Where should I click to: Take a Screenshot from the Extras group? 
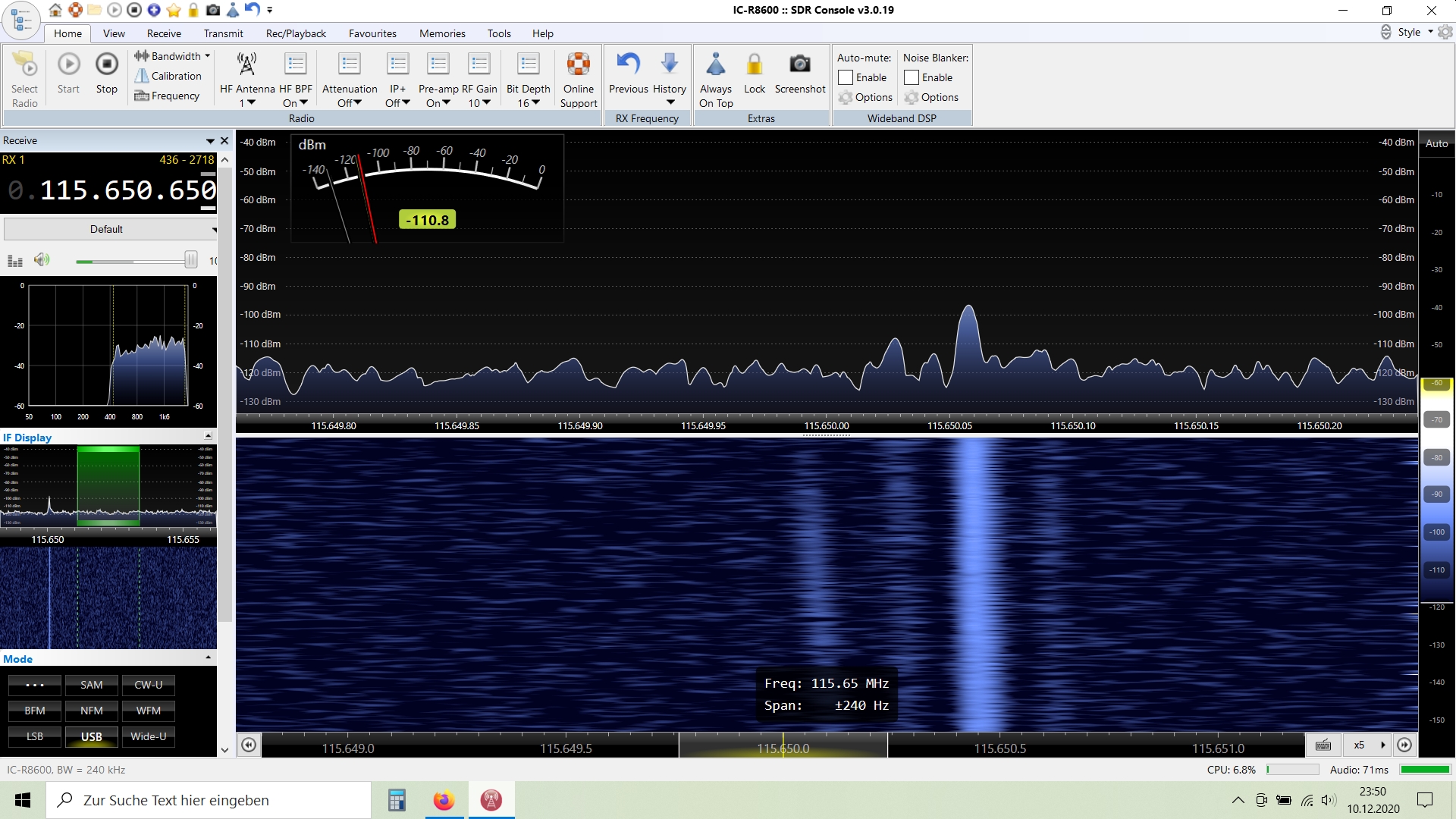800,74
